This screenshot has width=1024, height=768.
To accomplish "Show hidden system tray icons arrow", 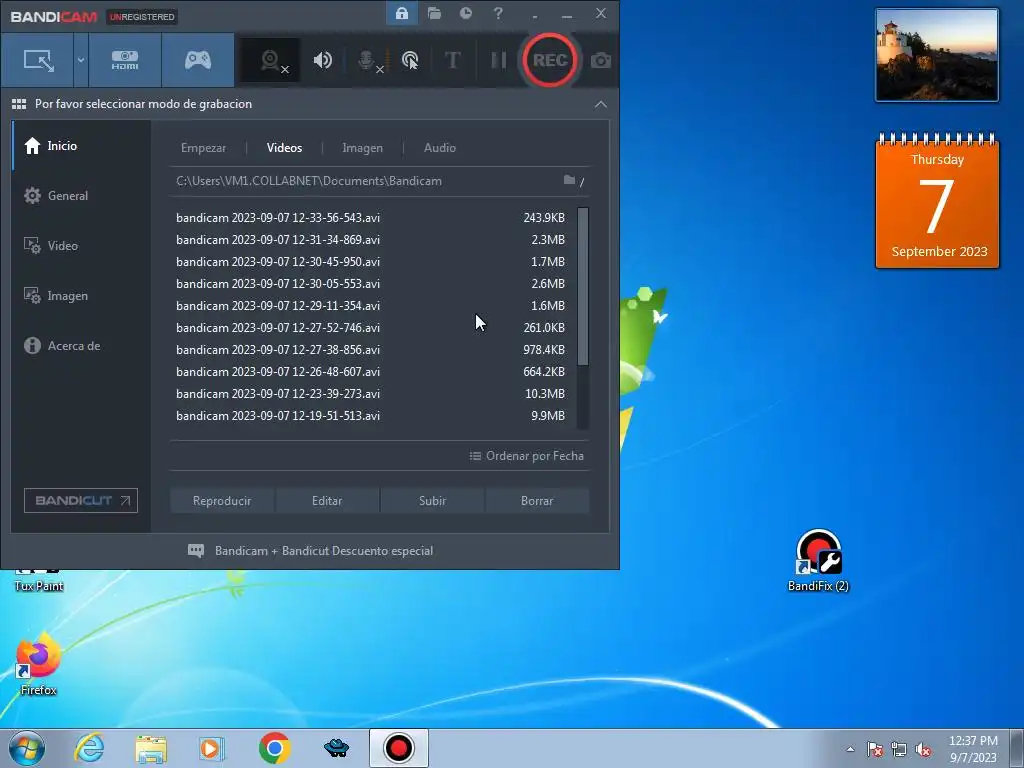I will [x=850, y=749].
